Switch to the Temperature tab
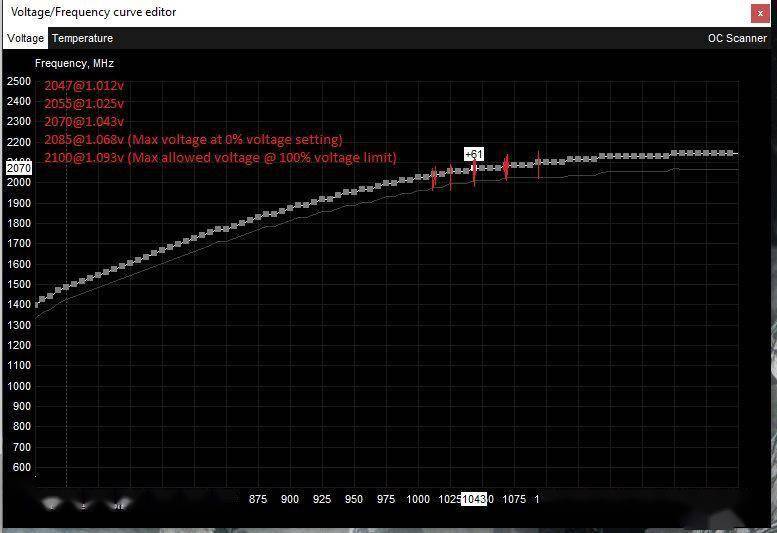This screenshot has width=777, height=533. [x=82, y=38]
